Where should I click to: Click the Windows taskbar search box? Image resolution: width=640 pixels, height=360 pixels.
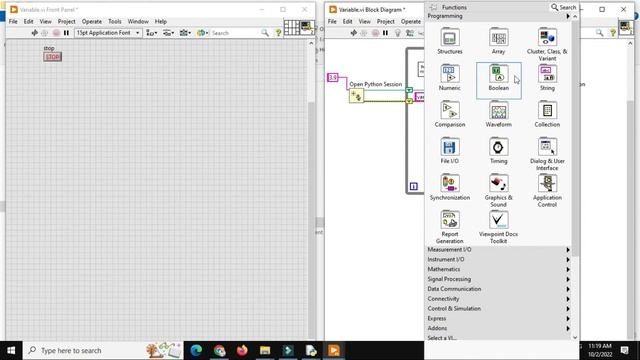(103, 350)
